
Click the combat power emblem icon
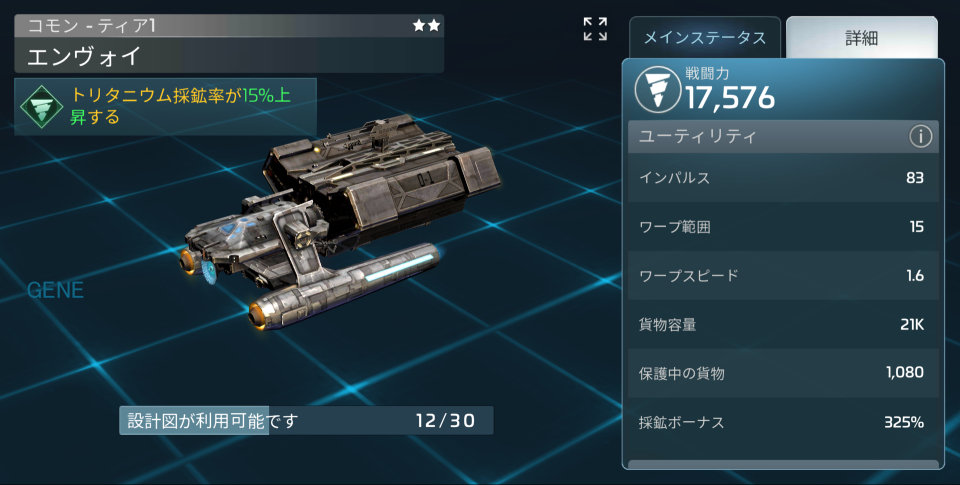click(658, 90)
